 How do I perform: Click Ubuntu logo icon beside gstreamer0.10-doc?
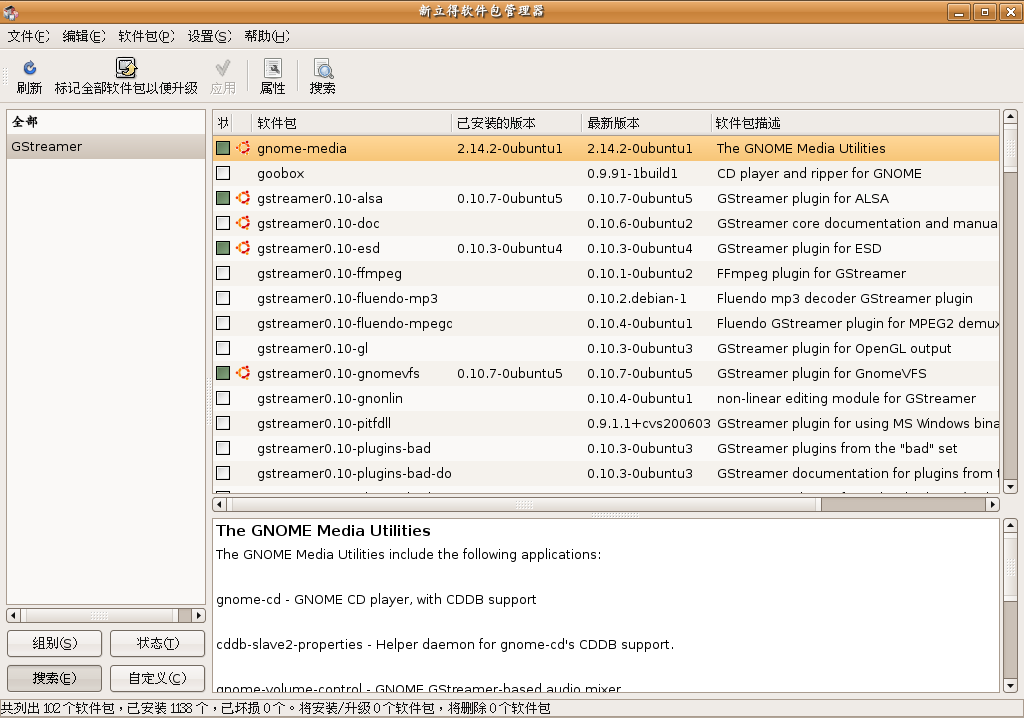243,223
